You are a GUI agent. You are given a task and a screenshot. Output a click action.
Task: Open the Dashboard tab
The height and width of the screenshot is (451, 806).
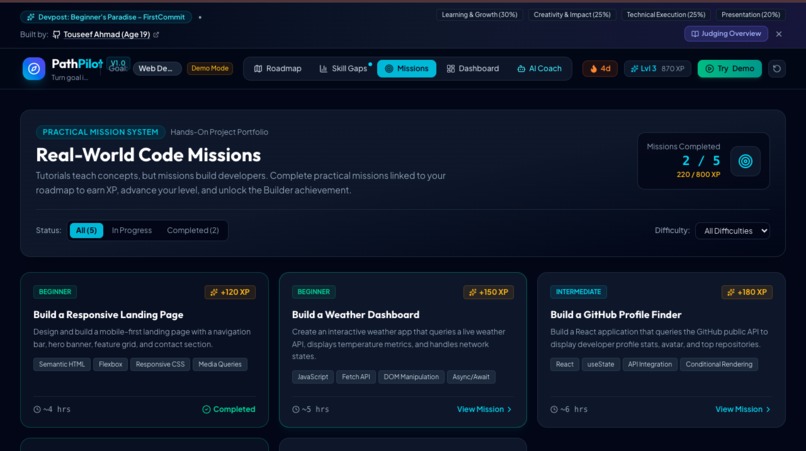tap(472, 68)
